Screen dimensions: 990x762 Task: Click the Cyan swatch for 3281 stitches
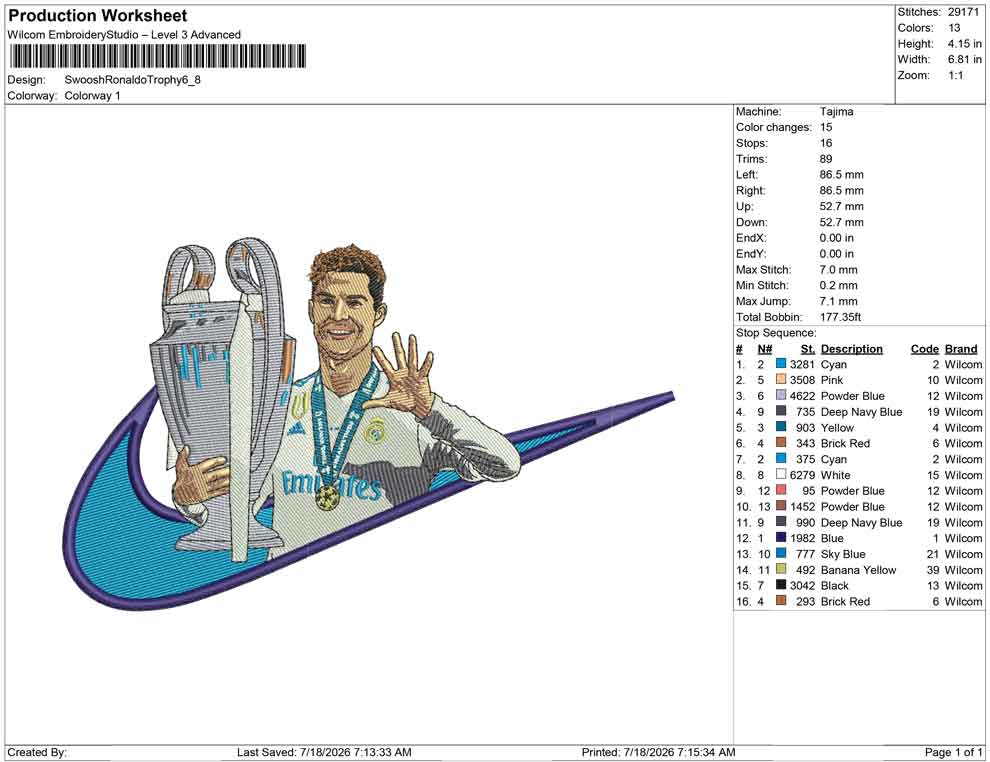coord(781,364)
